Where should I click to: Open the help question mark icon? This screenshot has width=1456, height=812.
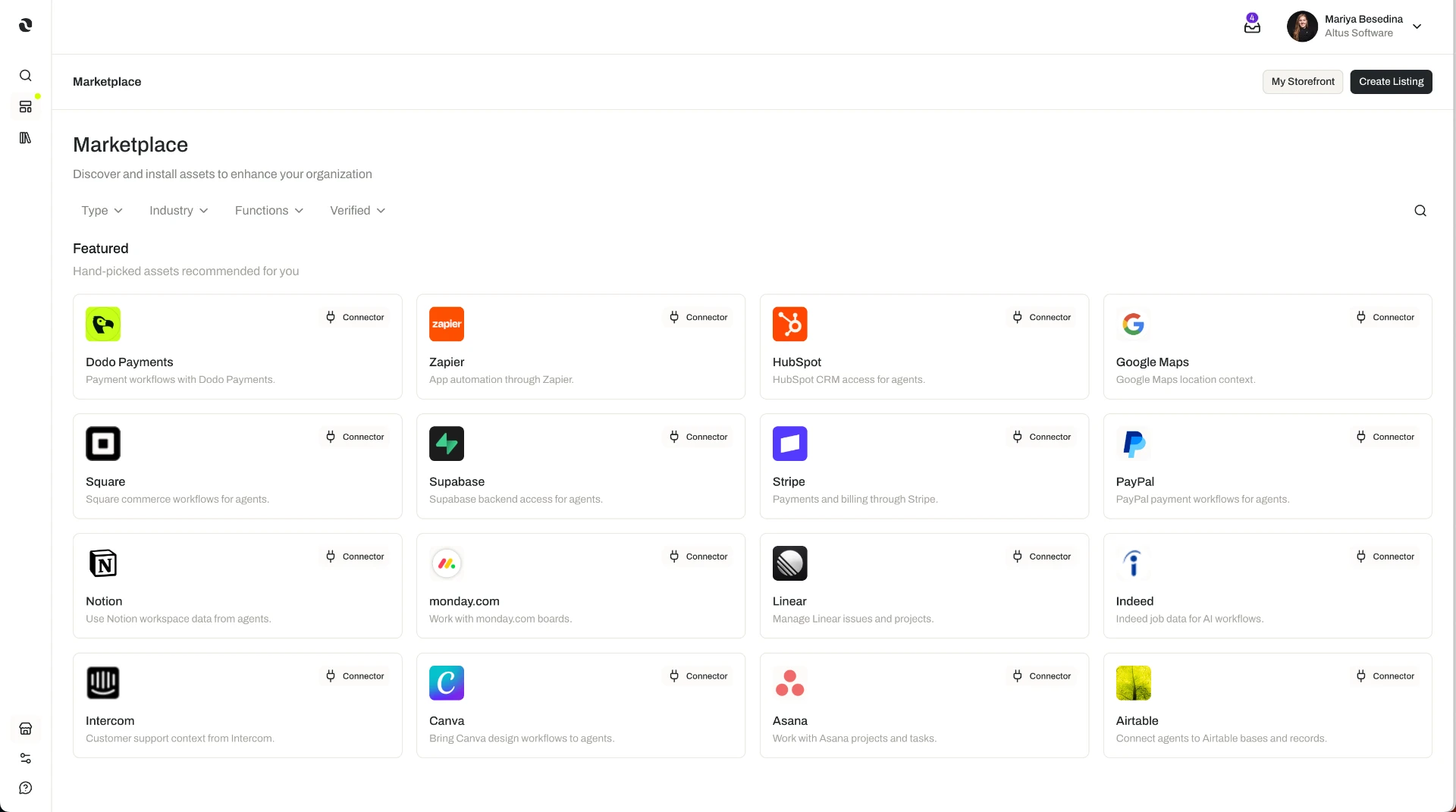click(25, 788)
